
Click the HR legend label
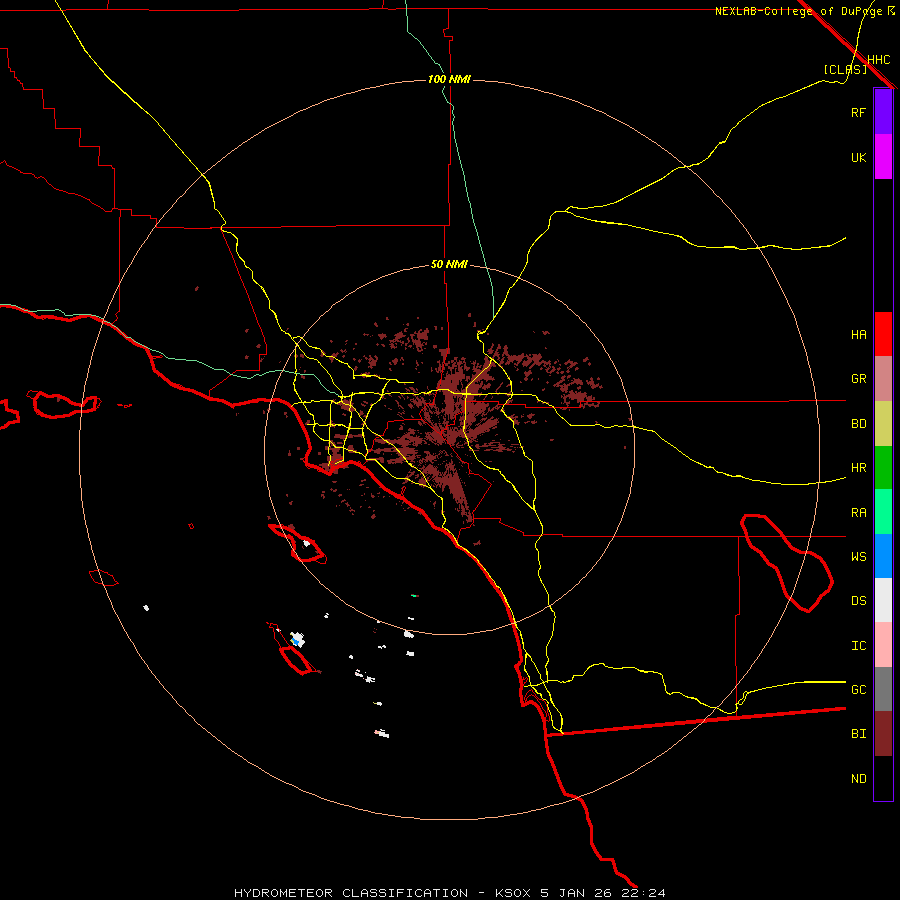(858, 468)
